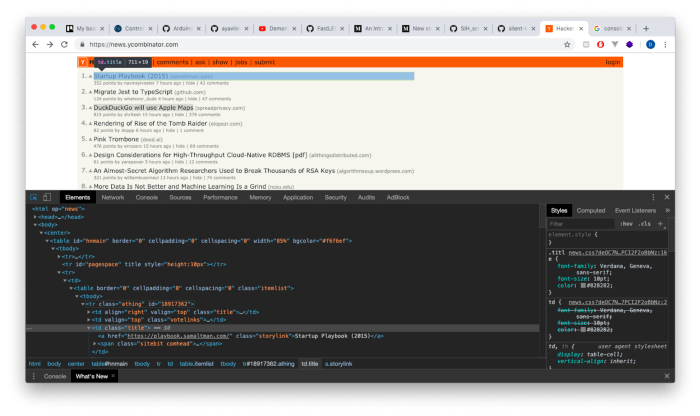The image size is (700, 416).
Task: Open the Security DevTools panel
Action: pyautogui.click(x=335, y=197)
